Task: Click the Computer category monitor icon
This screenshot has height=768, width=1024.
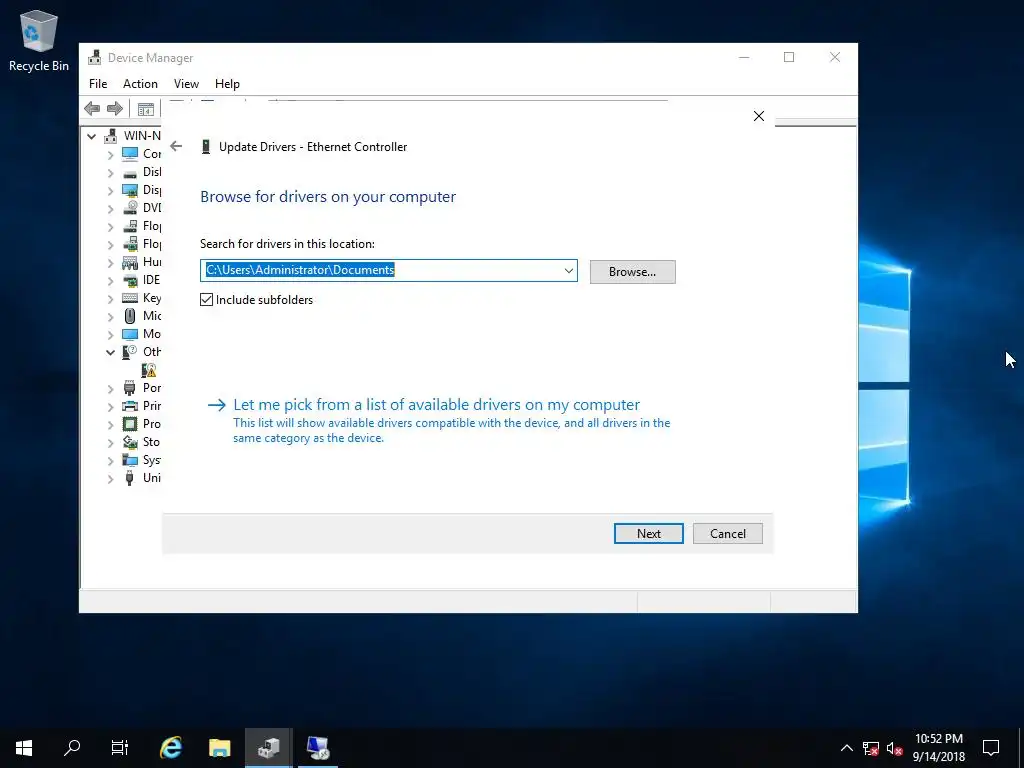Action: [x=130, y=154]
